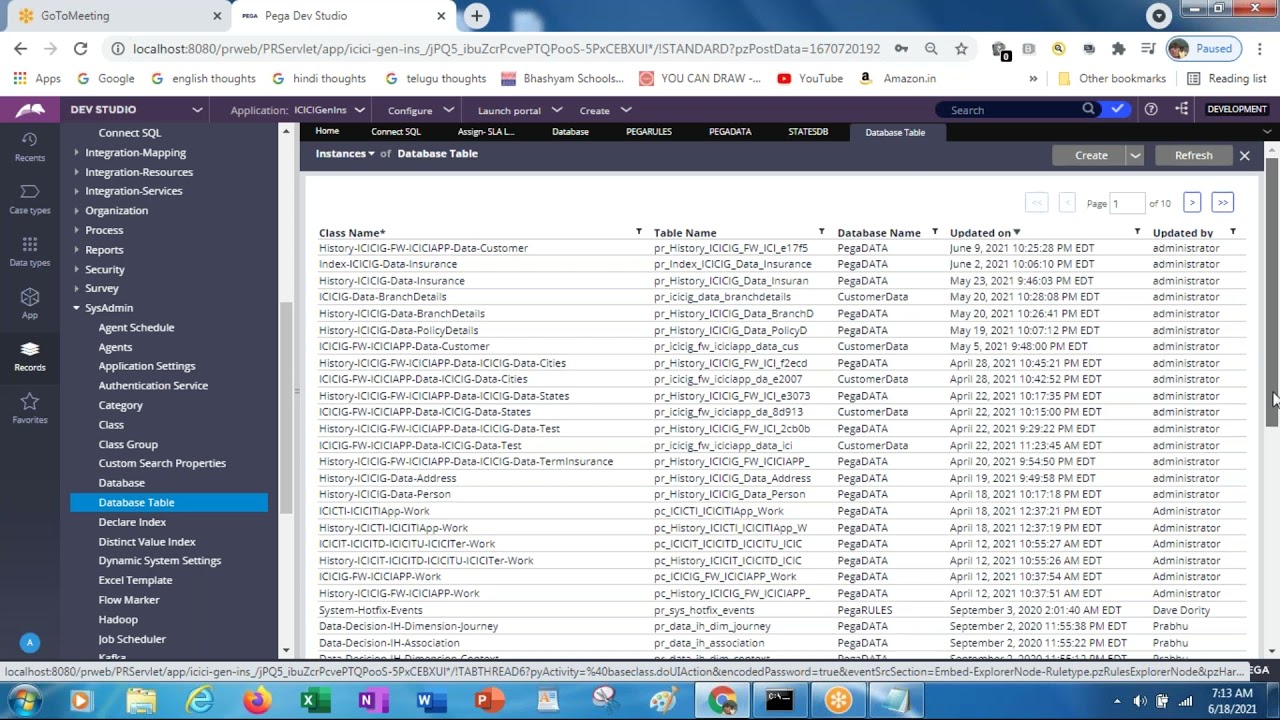Open the Instances dropdown arrow
1280x720 pixels.
point(371,154)
